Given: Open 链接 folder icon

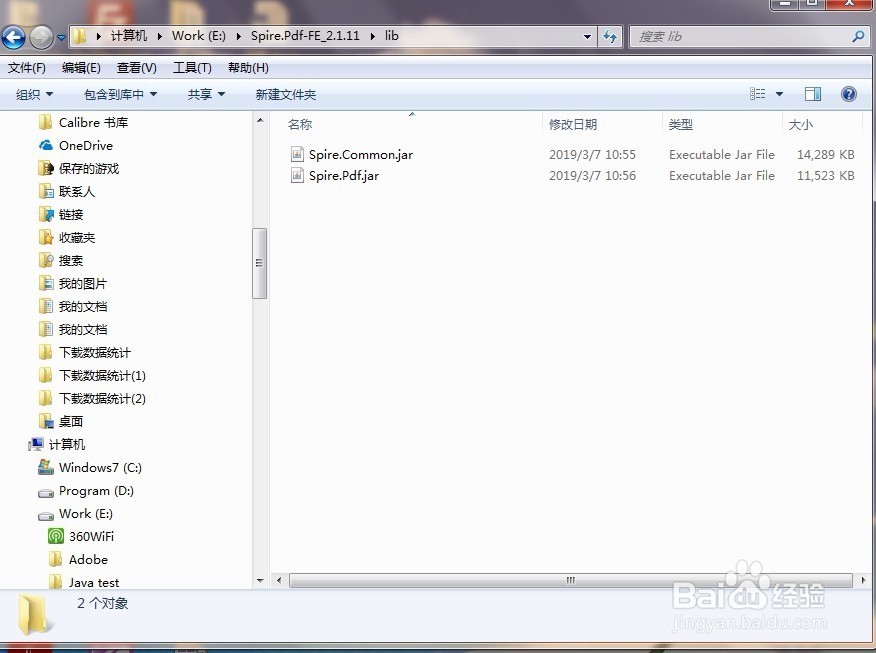Looking at the screenshot, I should [x=46, y=215].
